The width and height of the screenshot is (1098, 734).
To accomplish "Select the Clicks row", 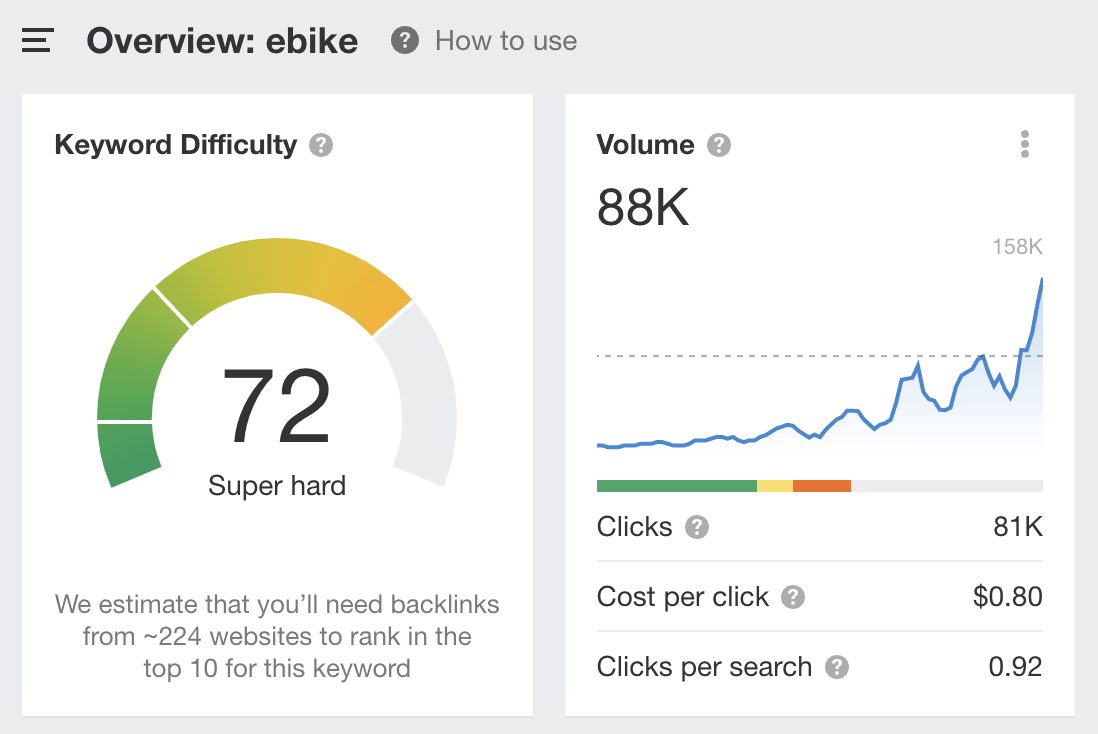I will 820,527.
